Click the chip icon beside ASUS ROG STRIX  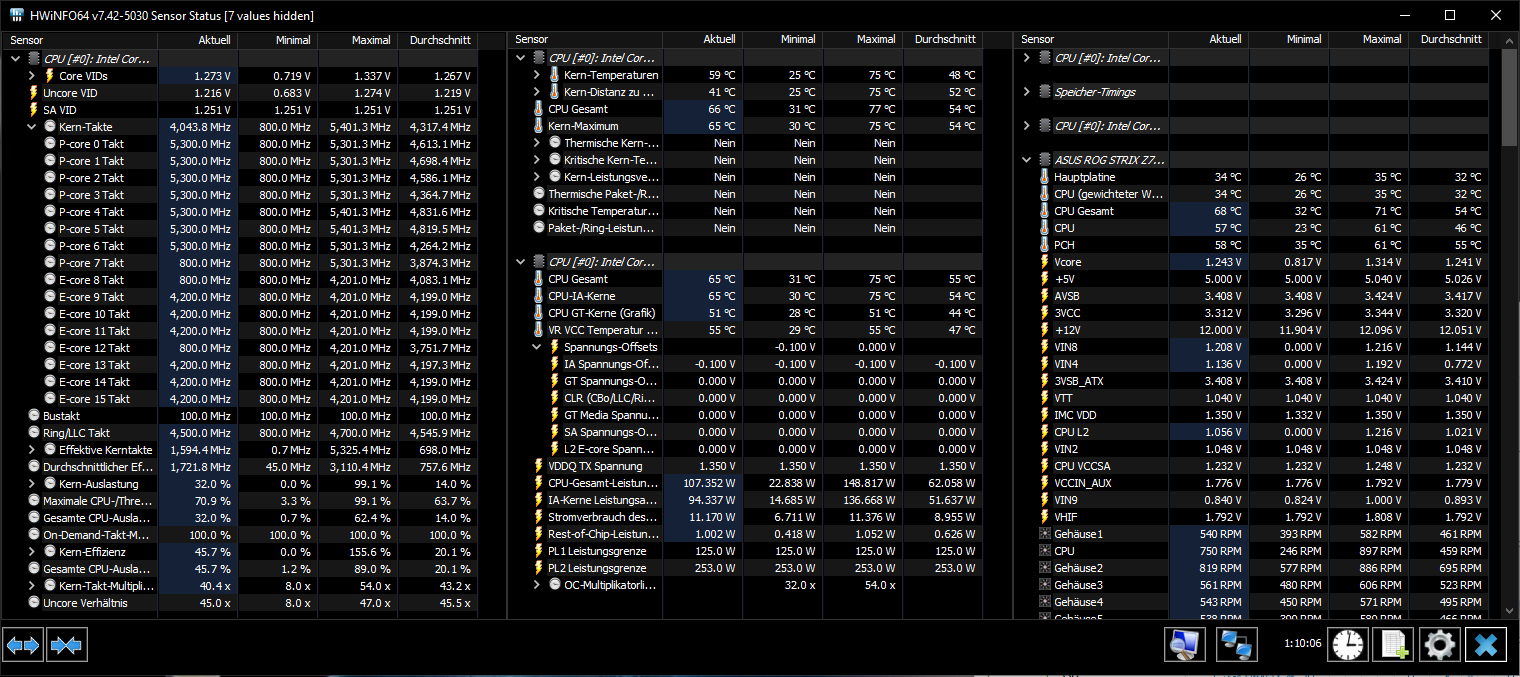tap(1045, 160)
